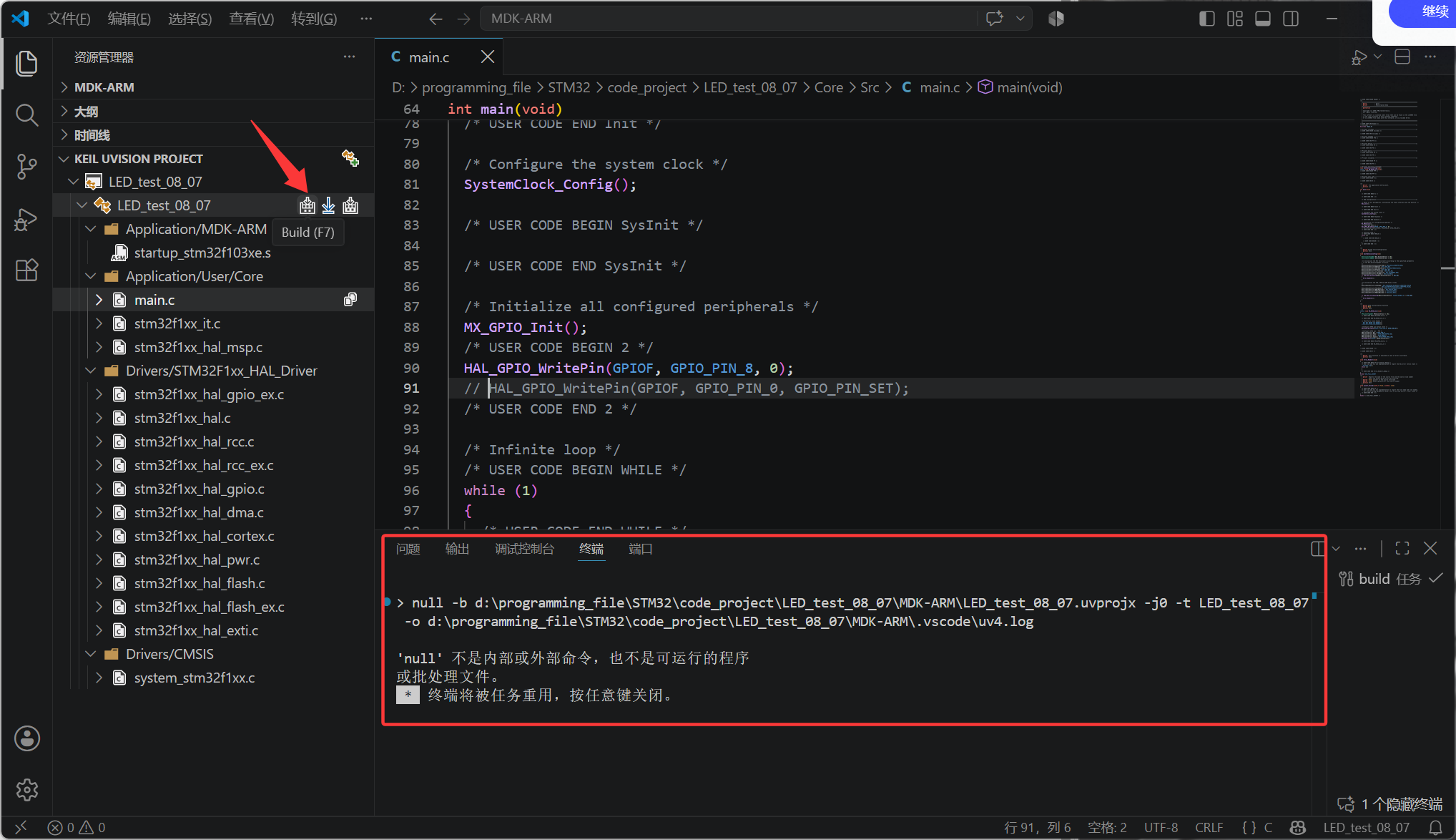Click errors and warnings count in status bar
Screen dimensions: 1456x840
coord(77,828)
